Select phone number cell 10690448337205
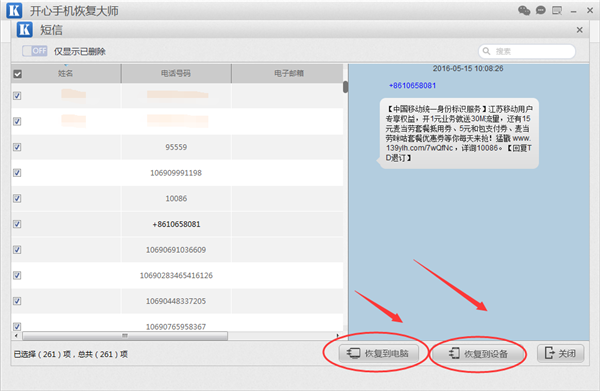Screen dimensions: 600x391 pos(176,301)
